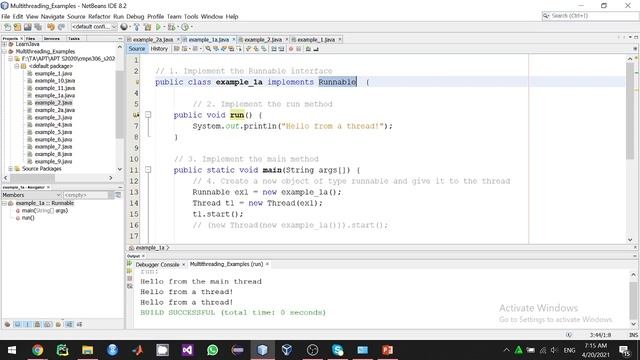Open WhatsApp from the taskbar
The image size is (640, 360).
tap(212, 350)
